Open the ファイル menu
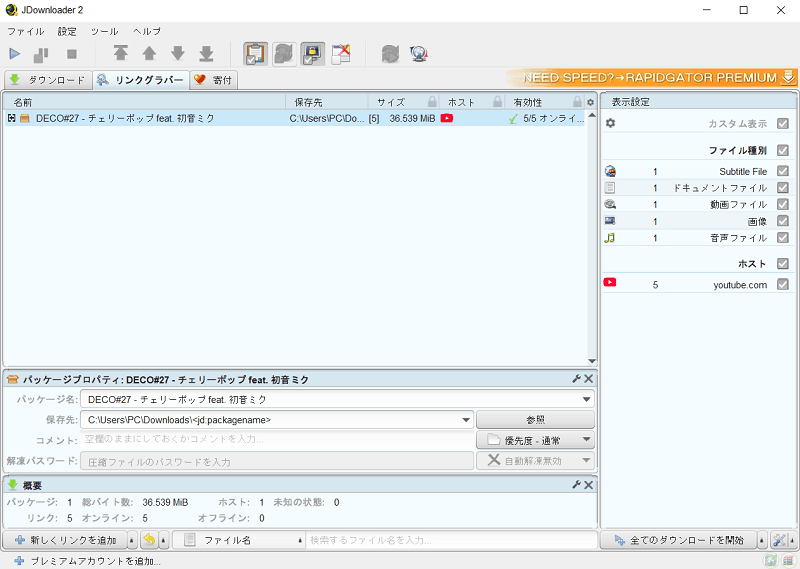 (x=26, y=31)
